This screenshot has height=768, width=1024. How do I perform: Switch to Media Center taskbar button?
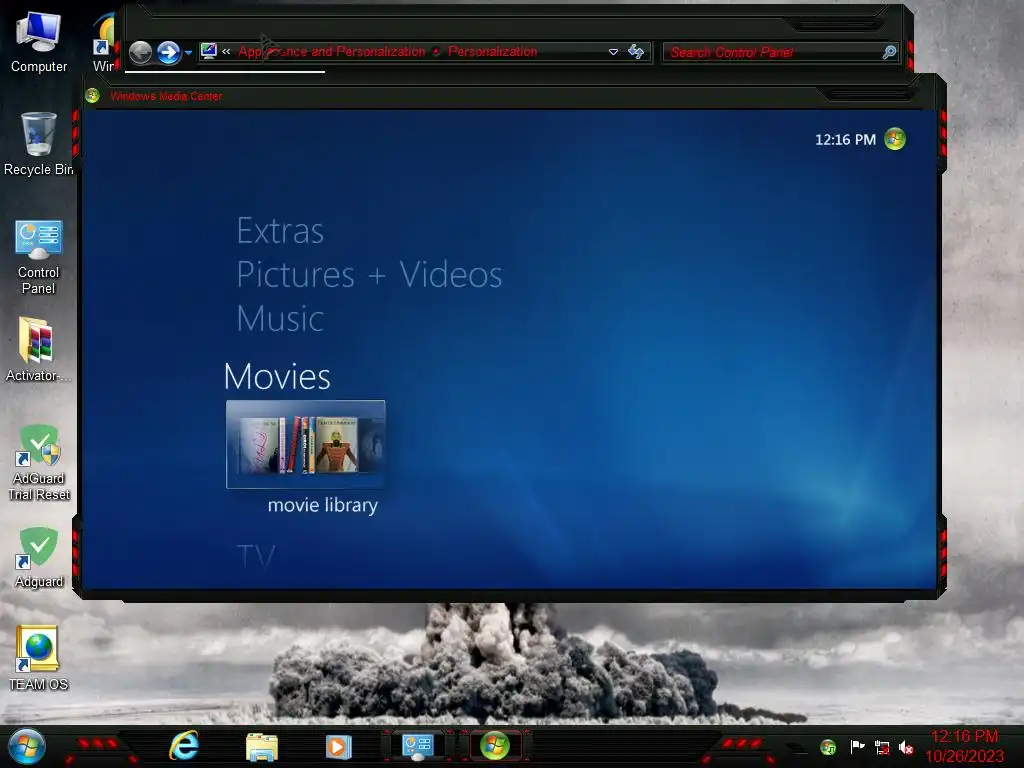(x=494, y=746)
